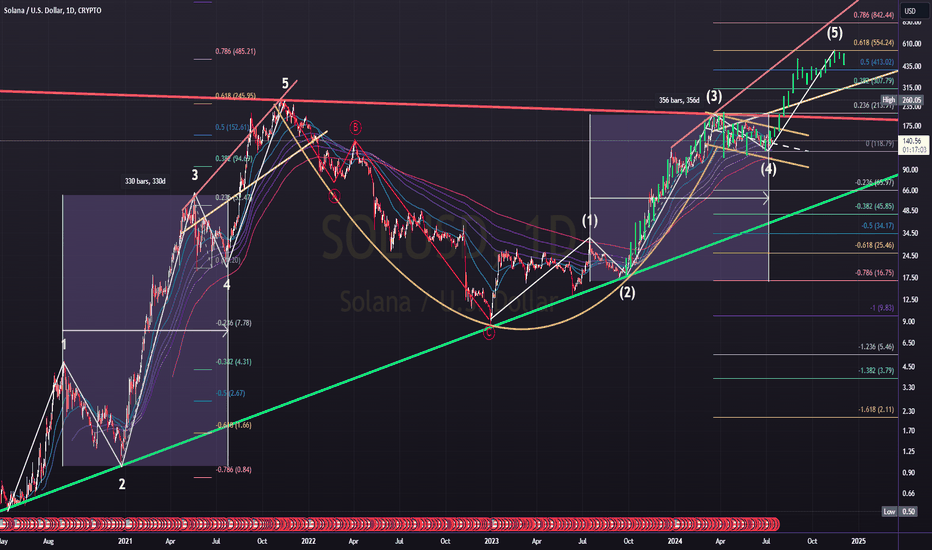Click the -0.786 (16.75) Fibonacci label

(874, 273)
